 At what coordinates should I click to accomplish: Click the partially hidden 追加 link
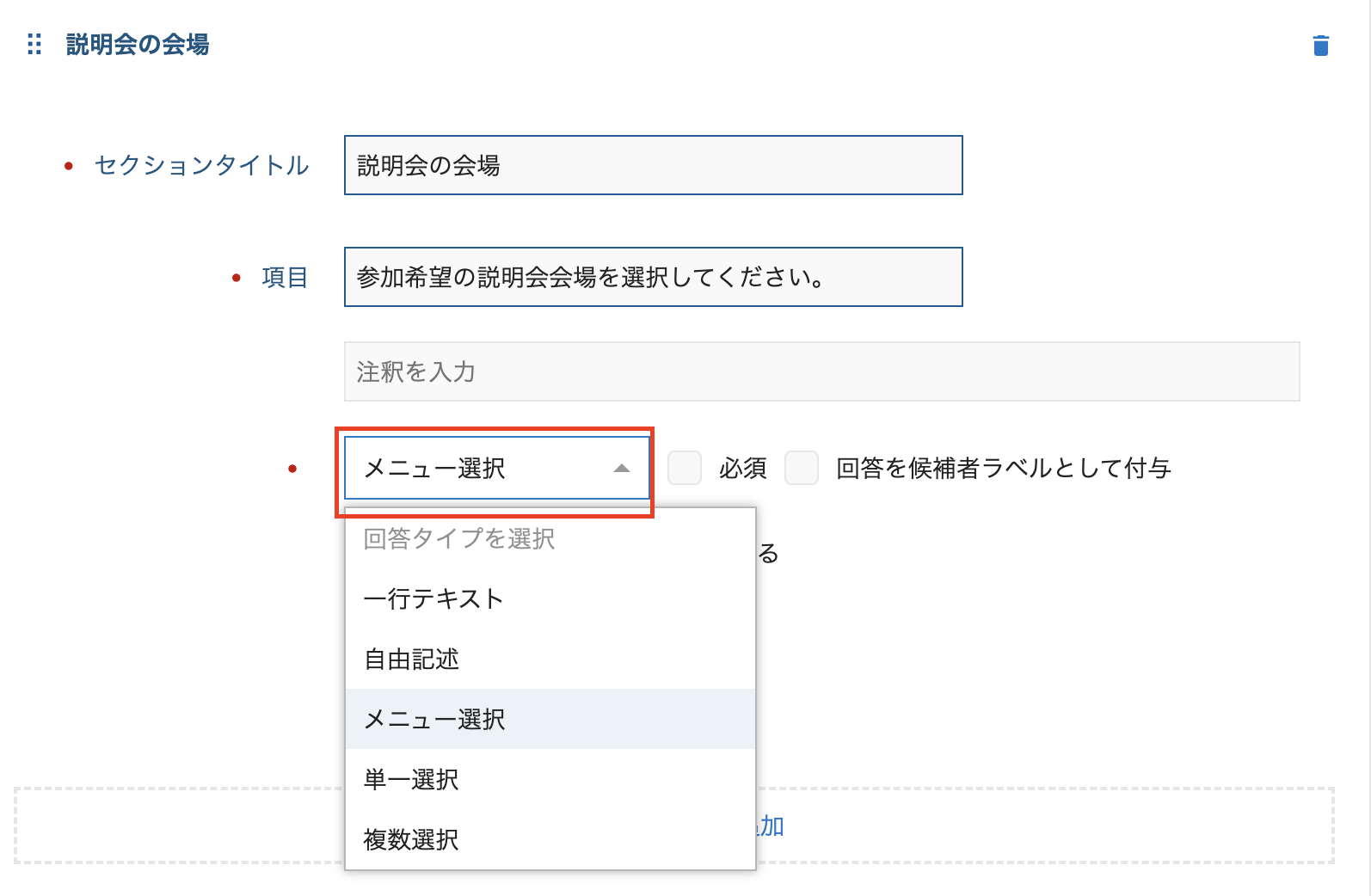point(771,826)
